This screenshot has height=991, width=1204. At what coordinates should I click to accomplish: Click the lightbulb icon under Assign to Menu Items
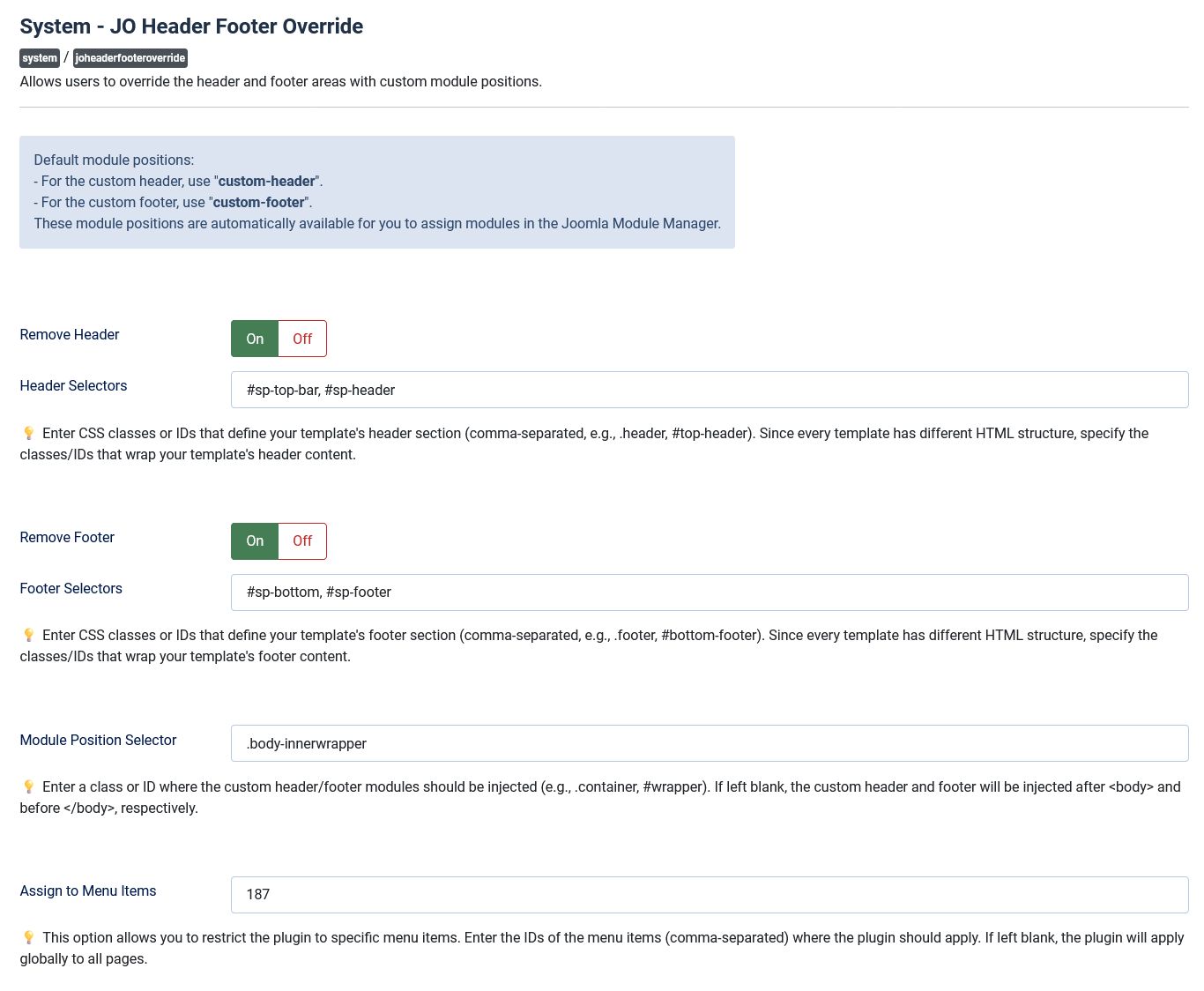(x=28, y=937)
